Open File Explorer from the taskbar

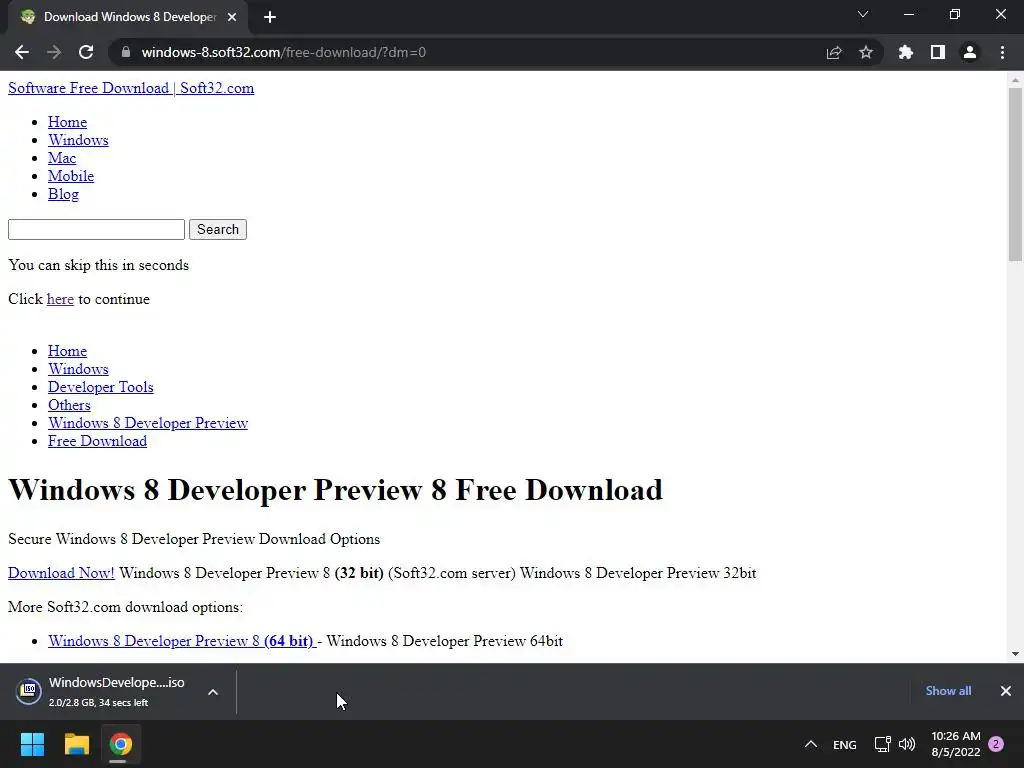76,744
